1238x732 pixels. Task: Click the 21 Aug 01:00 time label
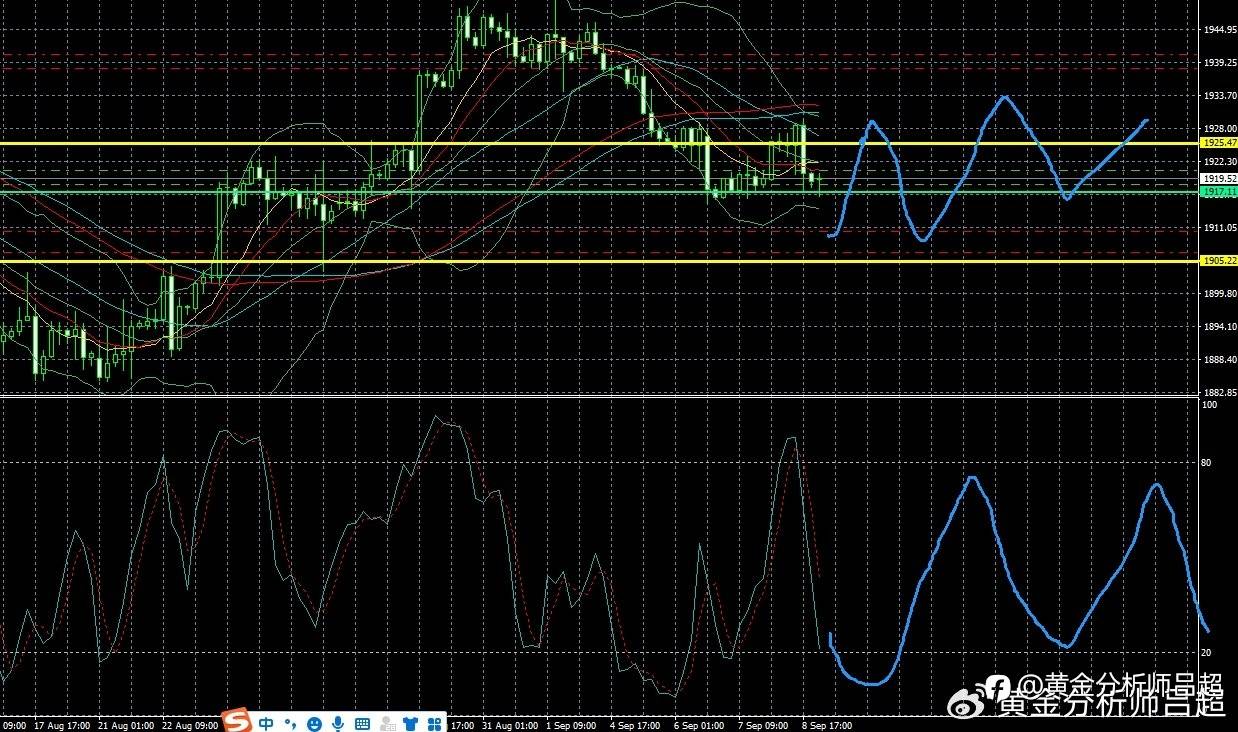coord(126,725)
